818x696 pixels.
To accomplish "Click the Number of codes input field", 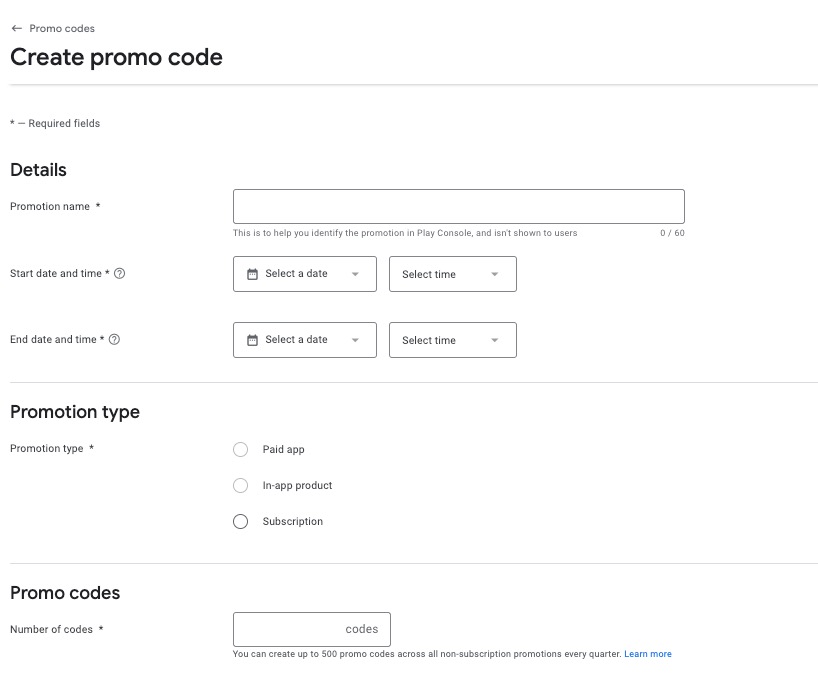I will (x=311, y=629).
